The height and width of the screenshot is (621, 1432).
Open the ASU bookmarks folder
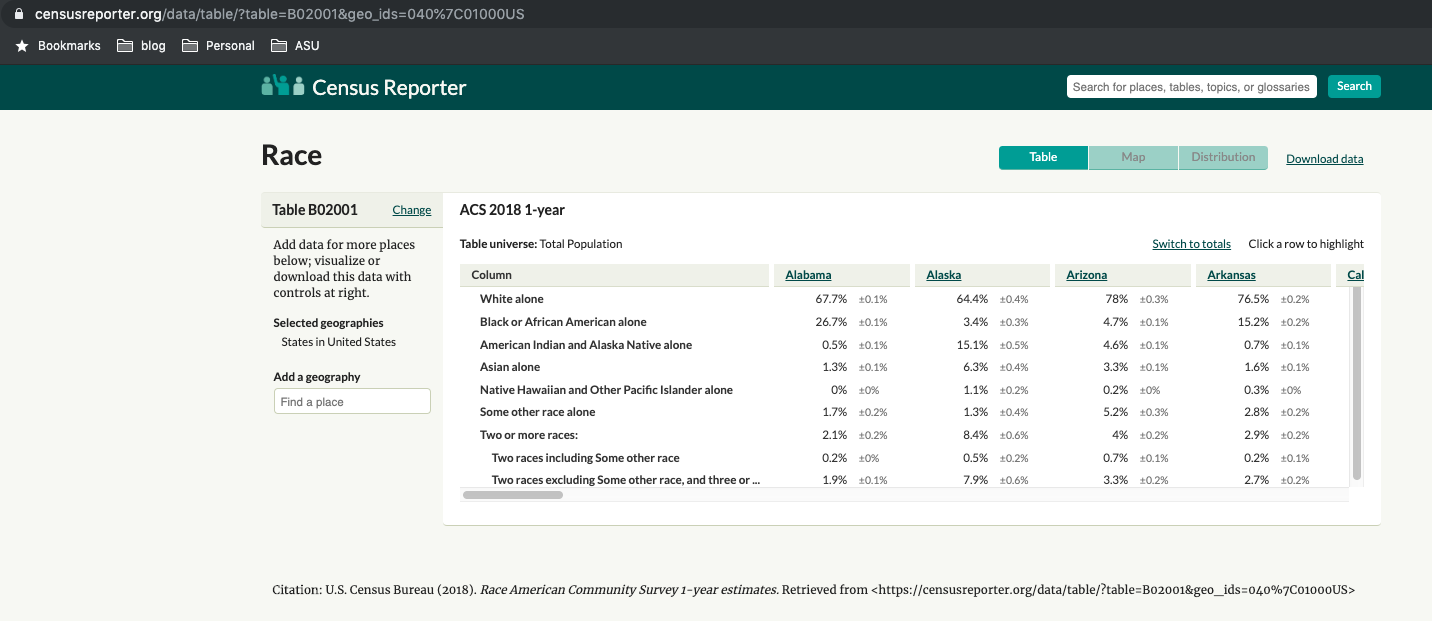295,45
